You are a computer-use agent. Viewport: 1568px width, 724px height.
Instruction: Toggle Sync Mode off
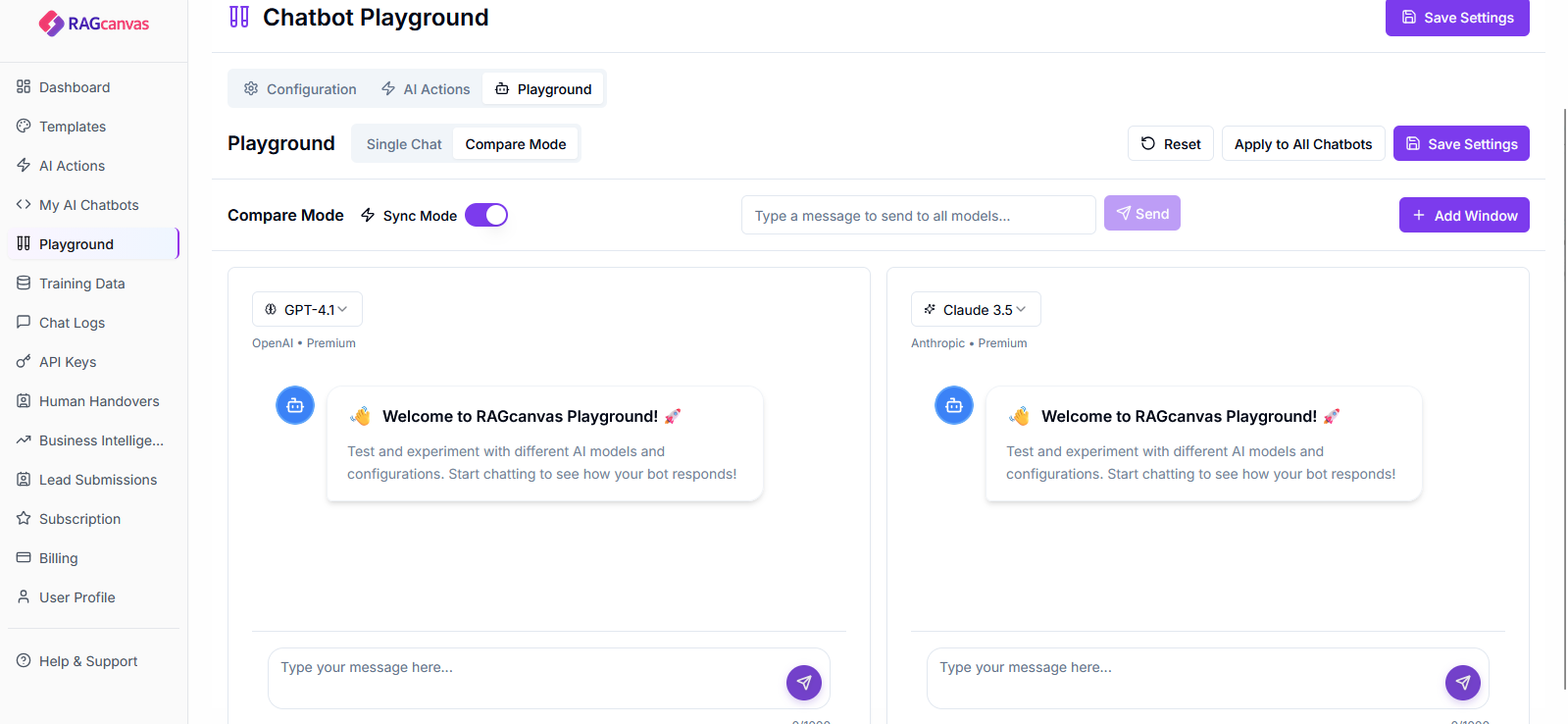(x=486, y=214)
